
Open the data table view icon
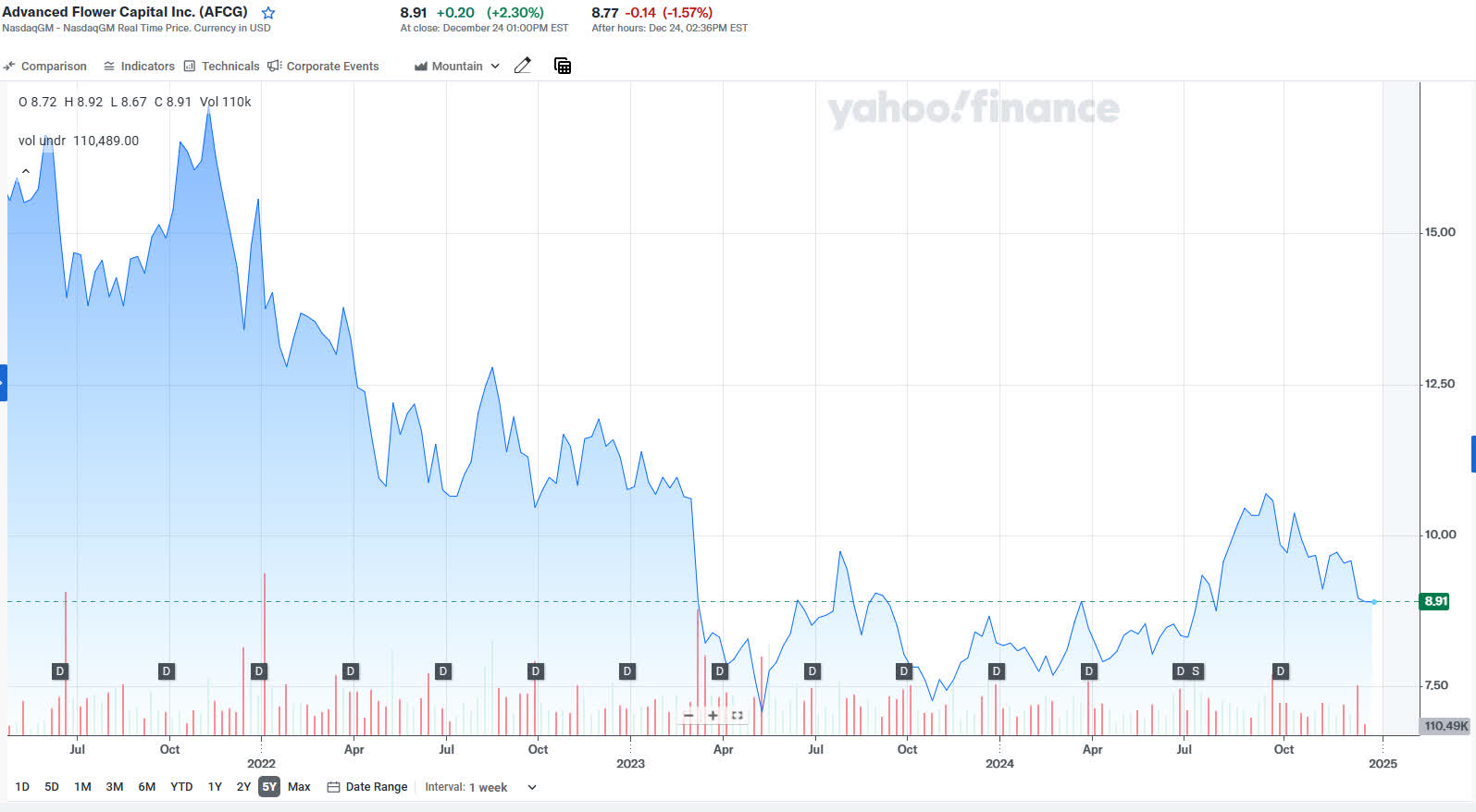coord(563,66)
